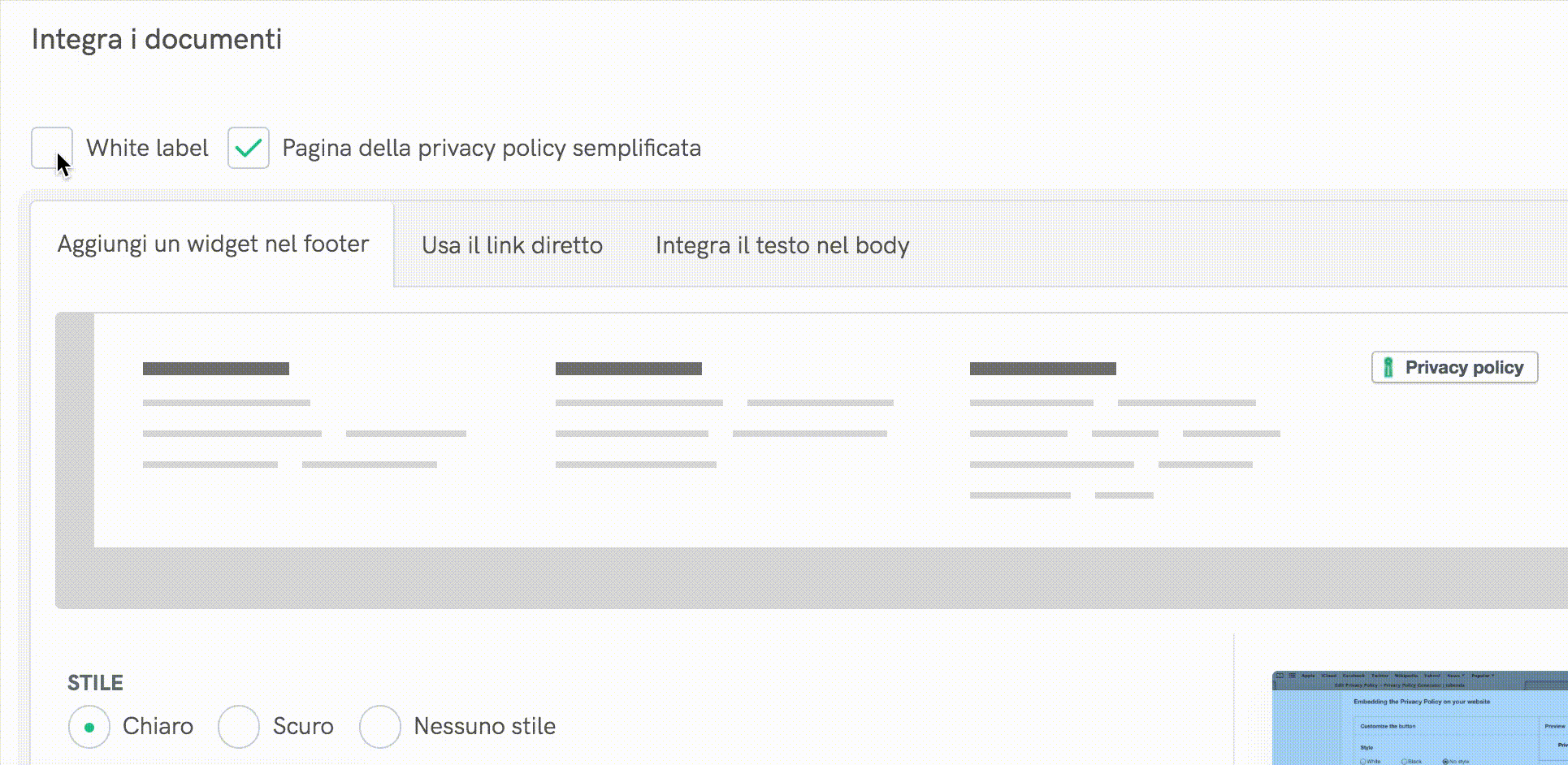Viewport: 1568px width, 765px height.
Task: Click the Nessuno stile option label
Action: [x=484, y=726]
